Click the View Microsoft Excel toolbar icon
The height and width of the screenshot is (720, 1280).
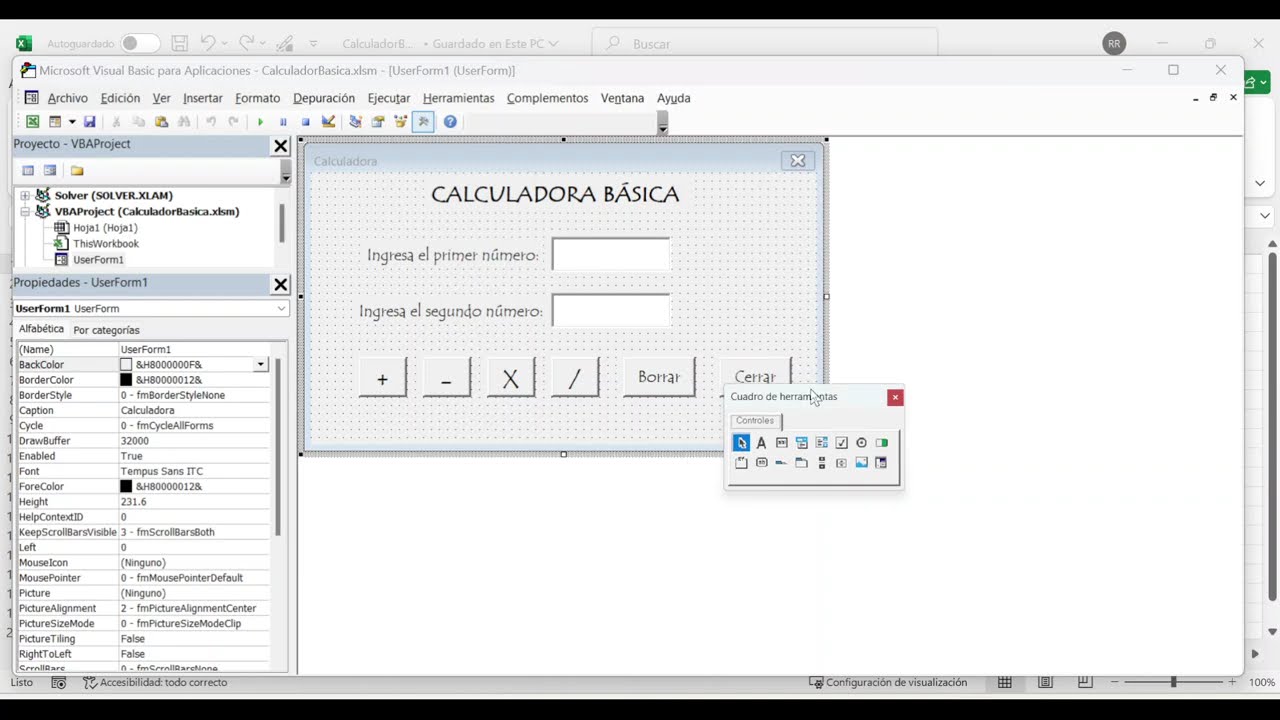click(x=33, y=122)
